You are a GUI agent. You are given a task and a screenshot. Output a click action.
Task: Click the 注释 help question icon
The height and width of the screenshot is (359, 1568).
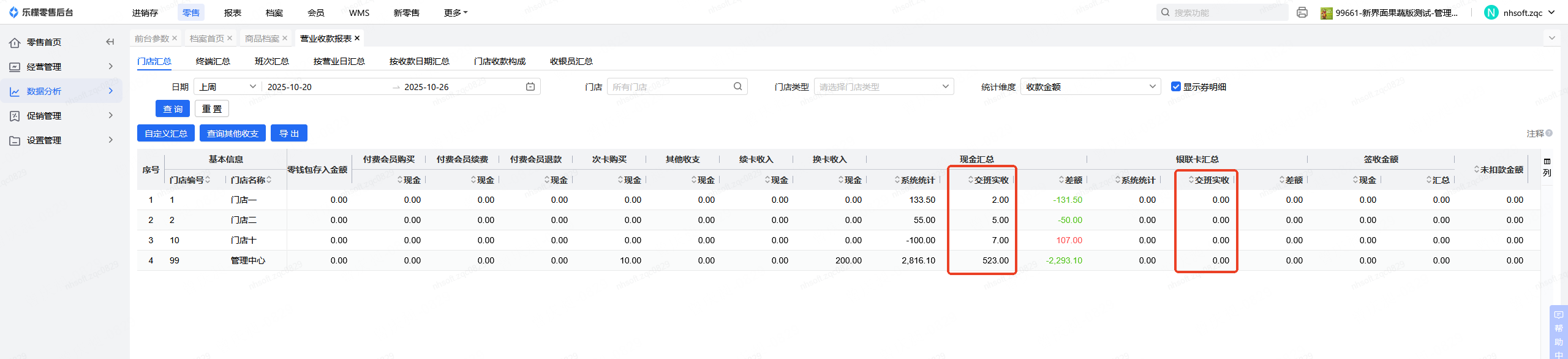coord(1549,133)
